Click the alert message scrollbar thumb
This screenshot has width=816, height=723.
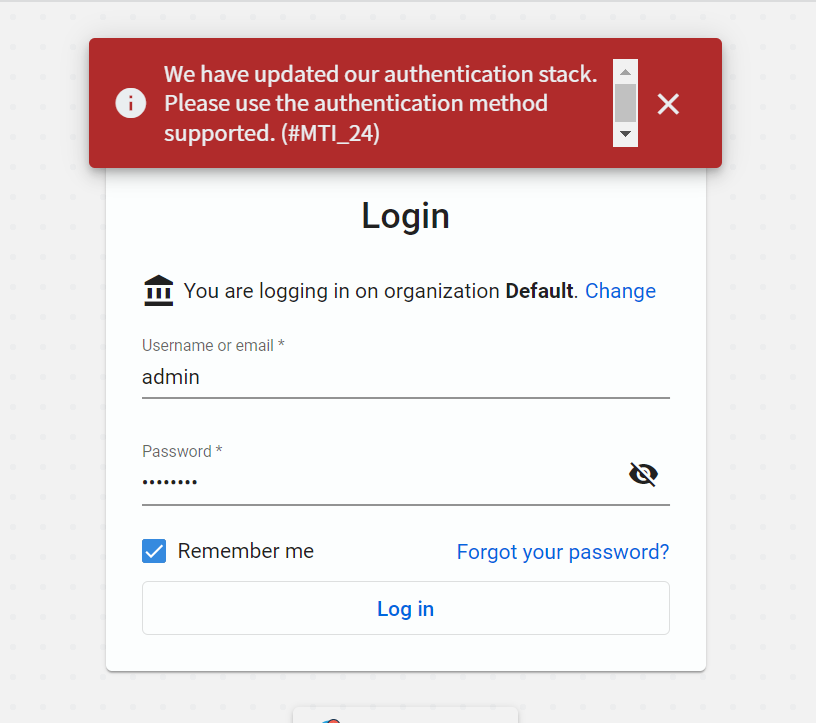626,103
